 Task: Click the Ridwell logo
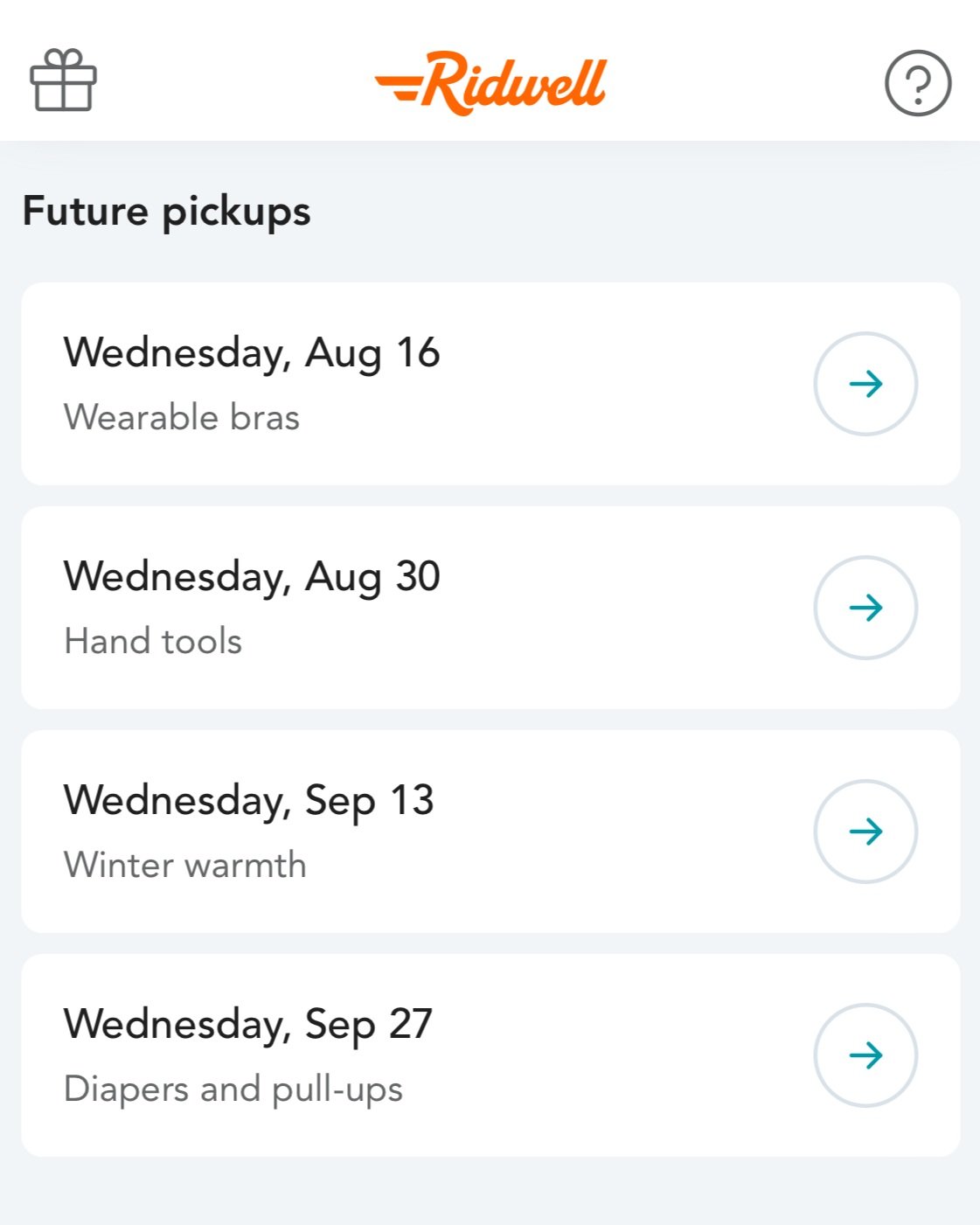pos(490,83)
